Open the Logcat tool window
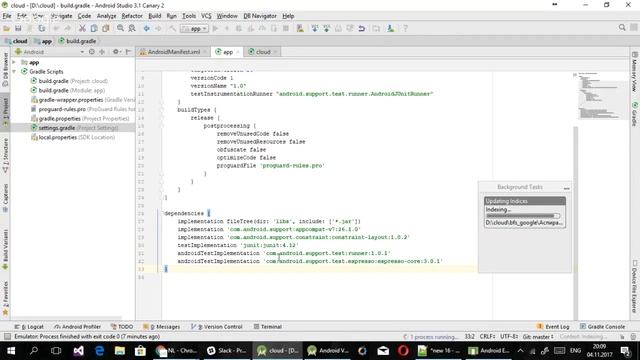This screenshot has height=360, width=640. 29,327
